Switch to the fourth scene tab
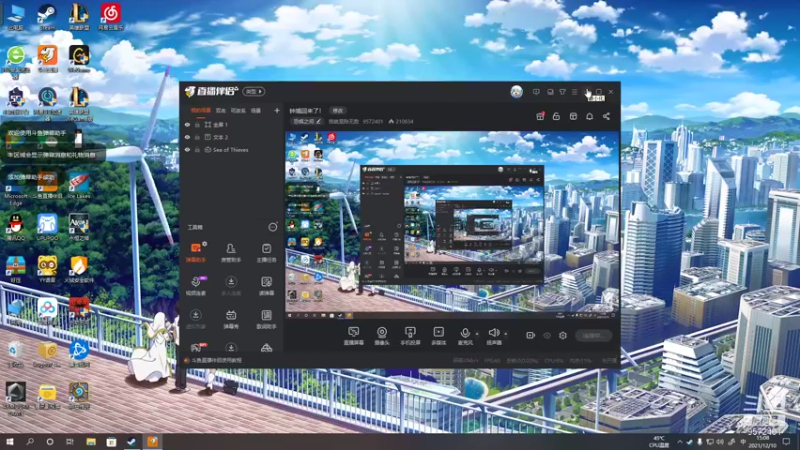Viewport: 800px width, 450px height. [256, 110]
